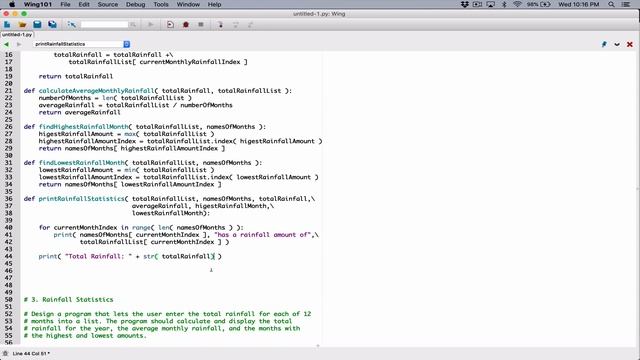640x360 pixels.
Task: Go forward with the gray right arrow
Action: [x=19, y=44]
